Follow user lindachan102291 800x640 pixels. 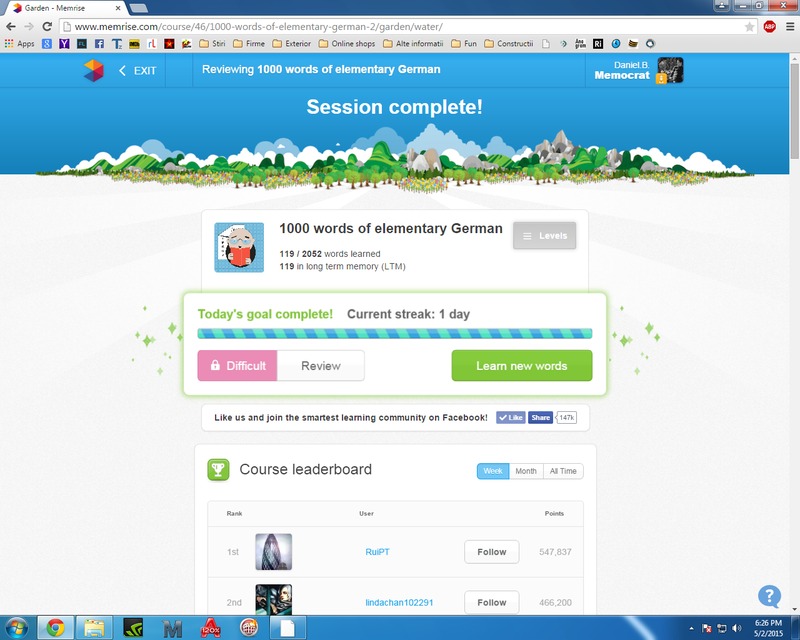coord(491,602)
